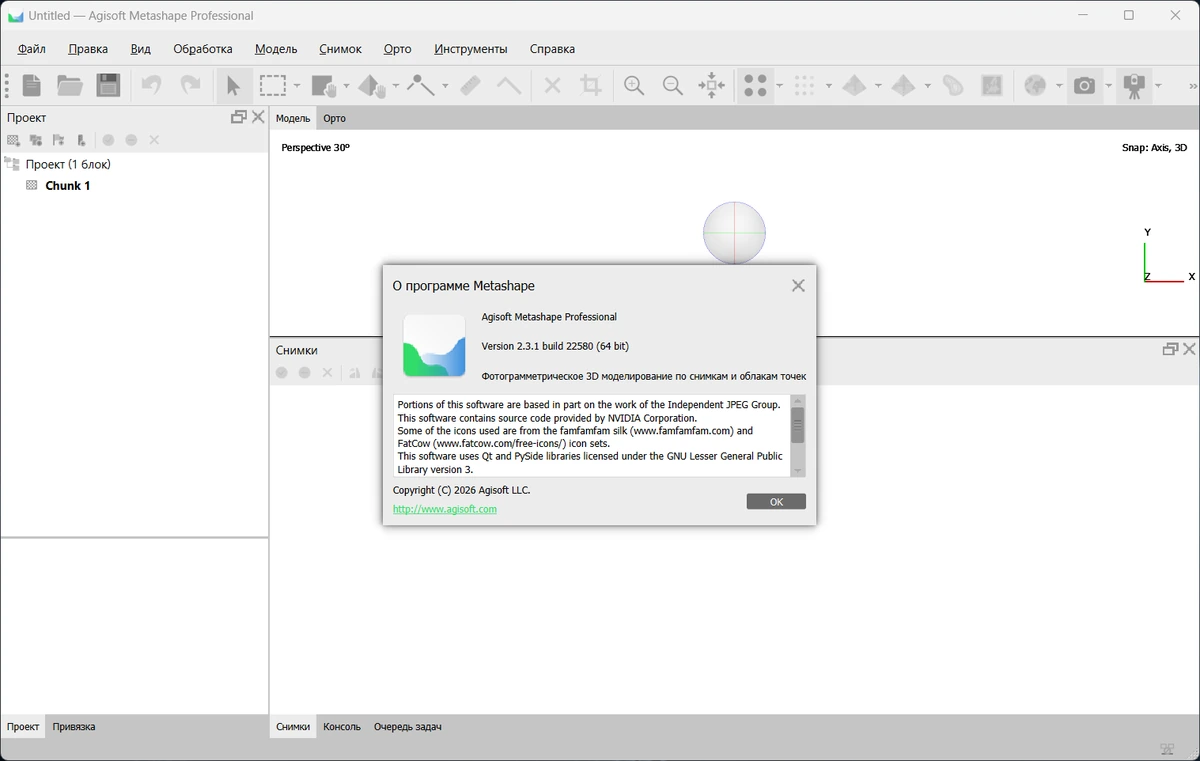Click the Disable cameras icon in Снимки pane

pyautogui.click(x=305, y=373)
